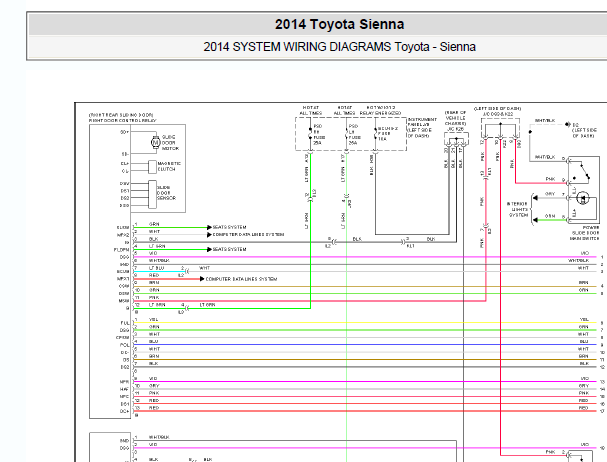The width and height of the screenshot is (607, 462).
Task: Click the "RIGHT DOOR CONTROL RELAY" heading
Action: [122, 120]
